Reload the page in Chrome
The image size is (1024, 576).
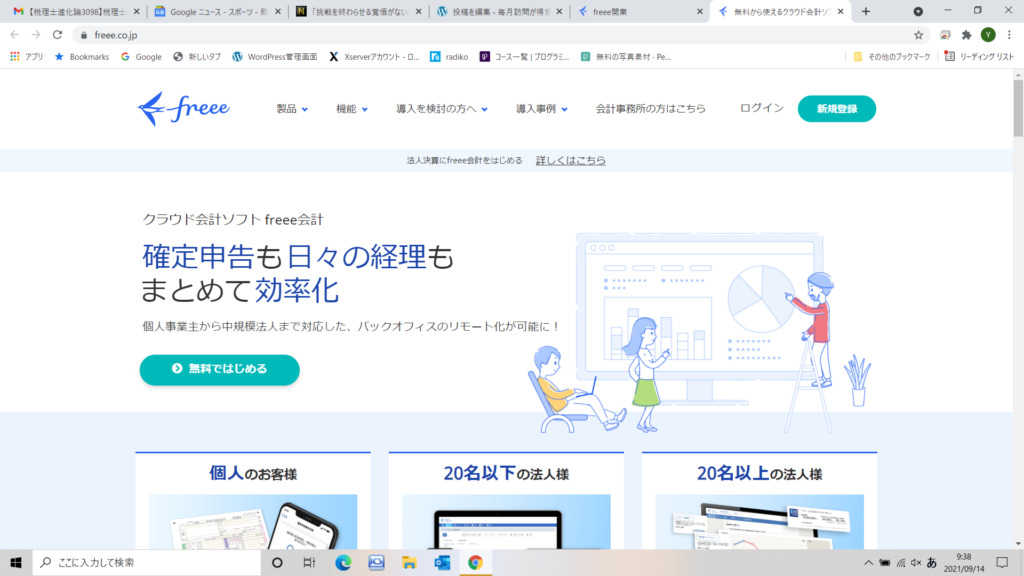pyautogui.click(x=57, y=34)
